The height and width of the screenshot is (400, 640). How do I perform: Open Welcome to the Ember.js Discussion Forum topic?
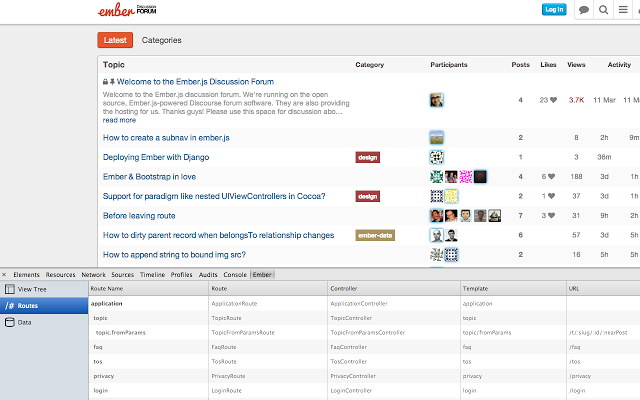(x=196, y=82)
